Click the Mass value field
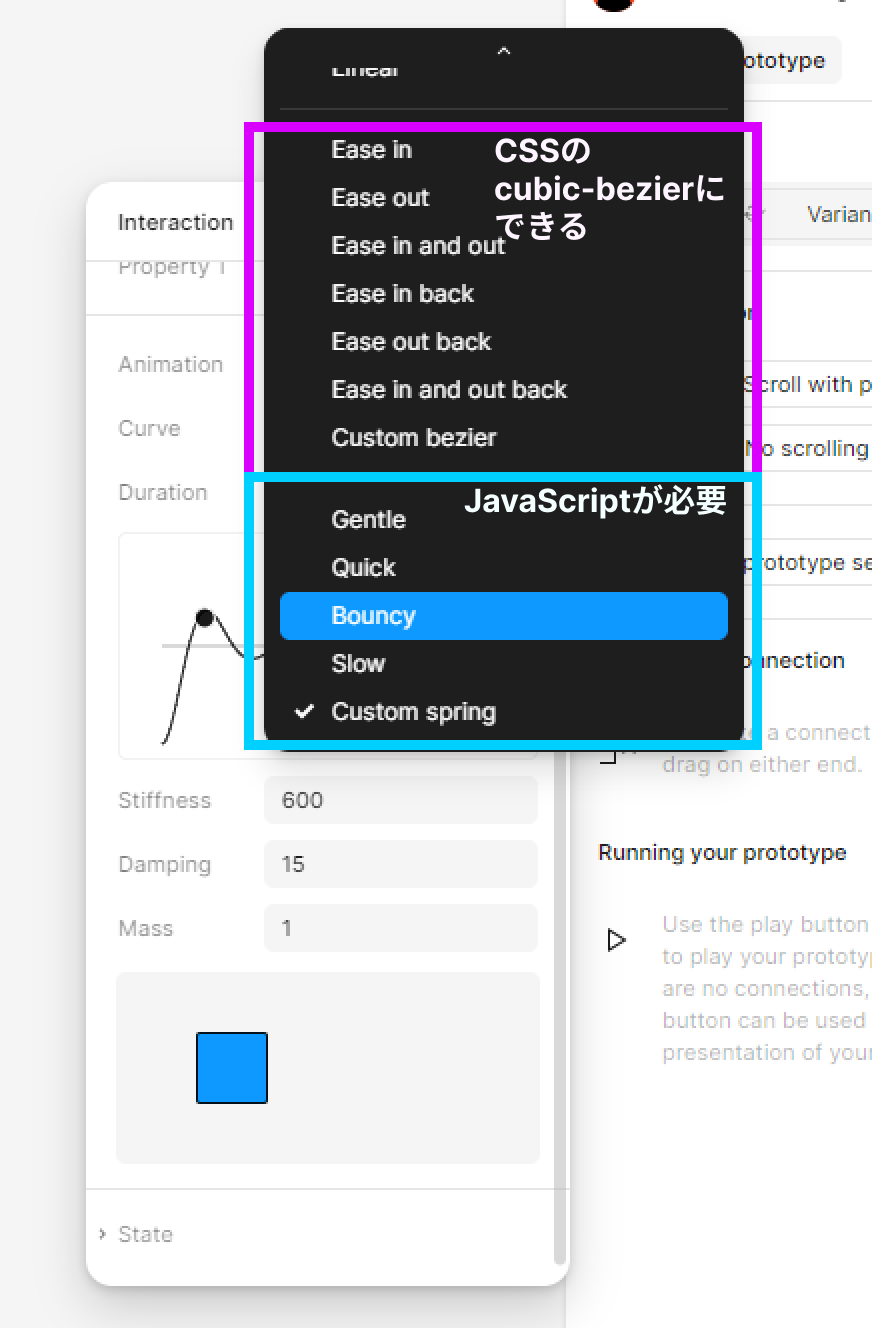Screen dimensions: 872x1328 [400, 928]
